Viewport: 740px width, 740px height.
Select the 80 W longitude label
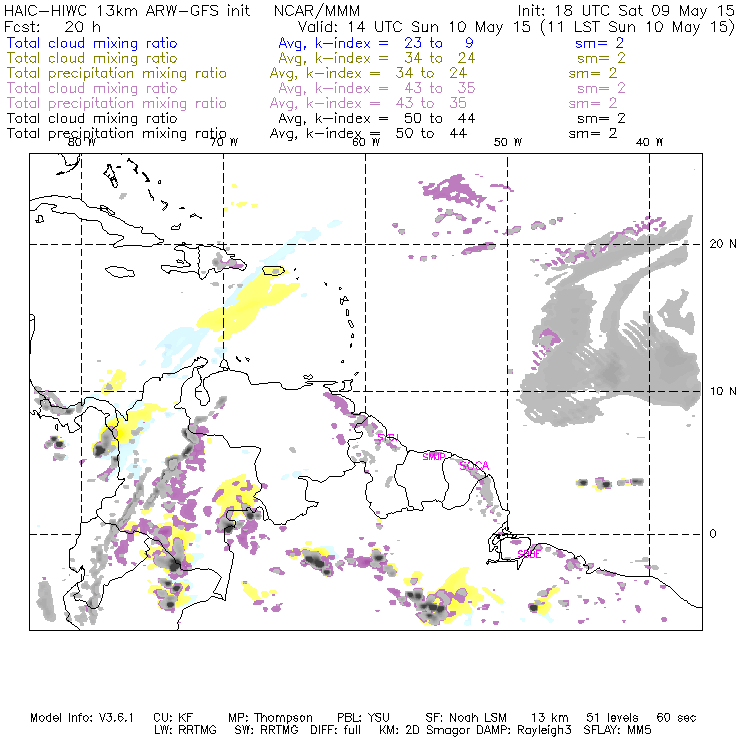(x=82, y=142)
